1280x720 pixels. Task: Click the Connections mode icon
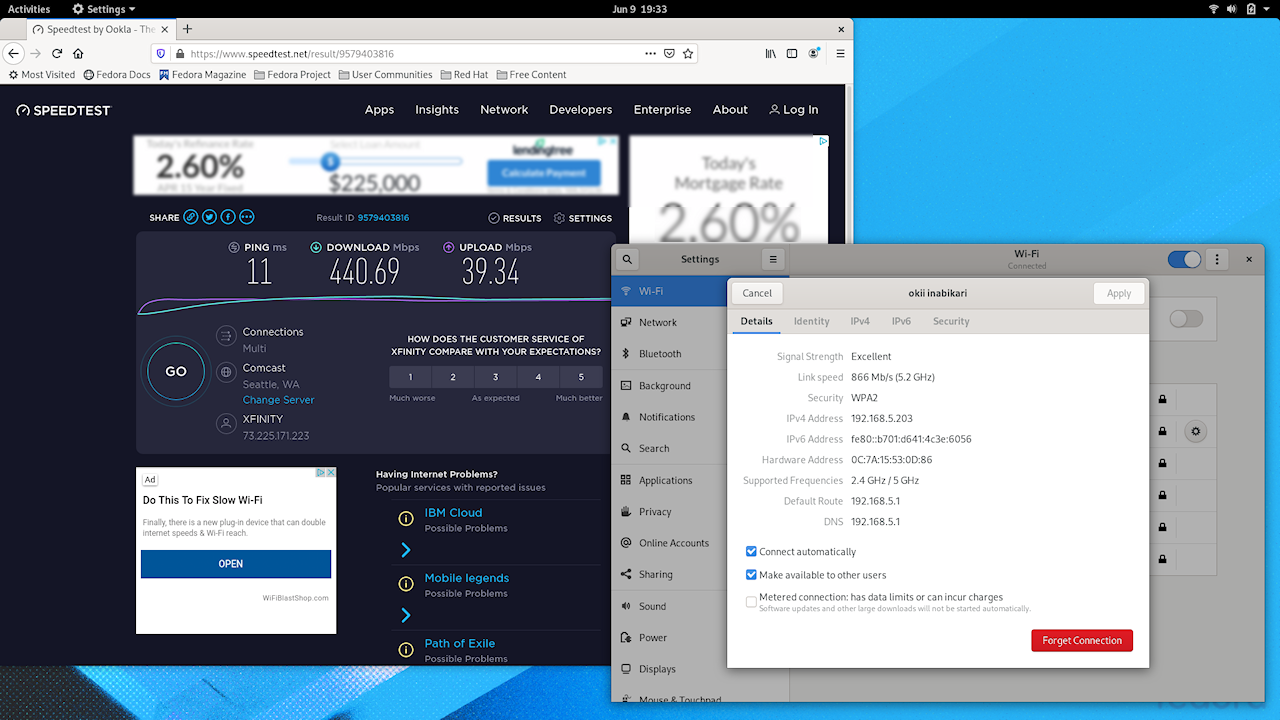click(x=226, y=336)
